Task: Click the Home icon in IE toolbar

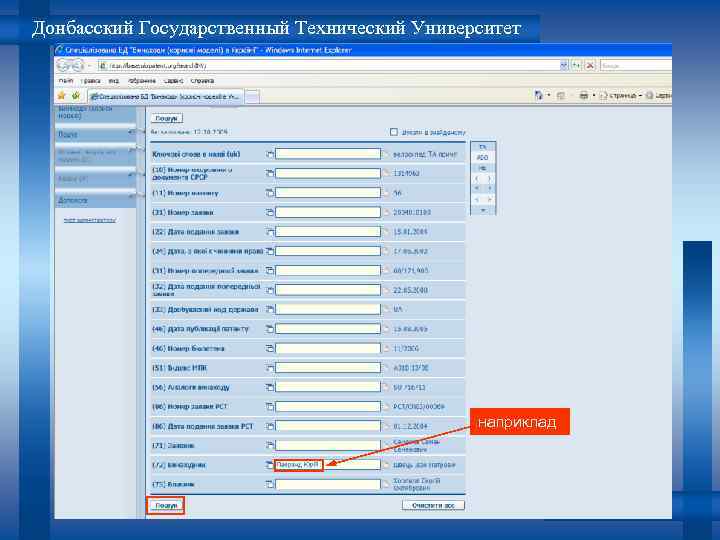Action: pyautogui.click(x=539, y=96)
